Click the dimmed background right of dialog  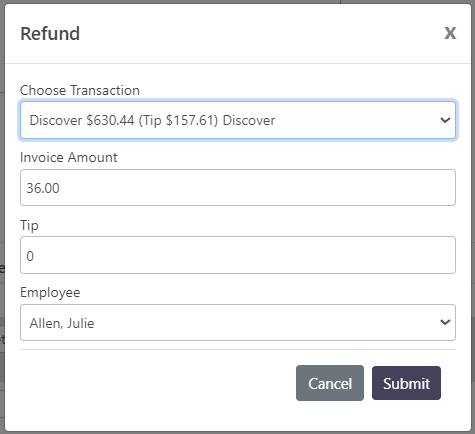click(473, 217)
